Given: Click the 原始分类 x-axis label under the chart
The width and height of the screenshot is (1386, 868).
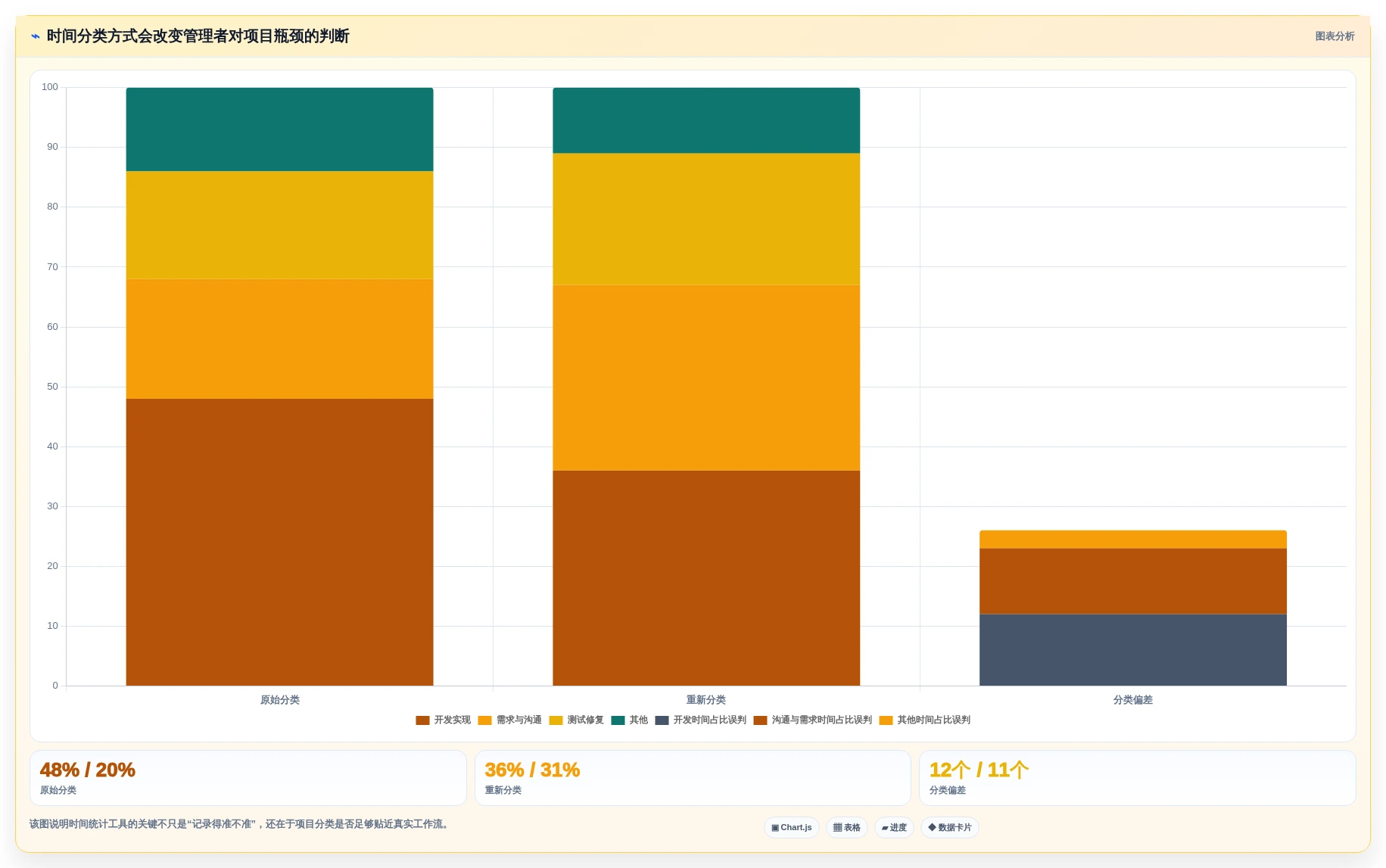Looking at the screenshot, I should pyautogui.click(x=279, y=700).
